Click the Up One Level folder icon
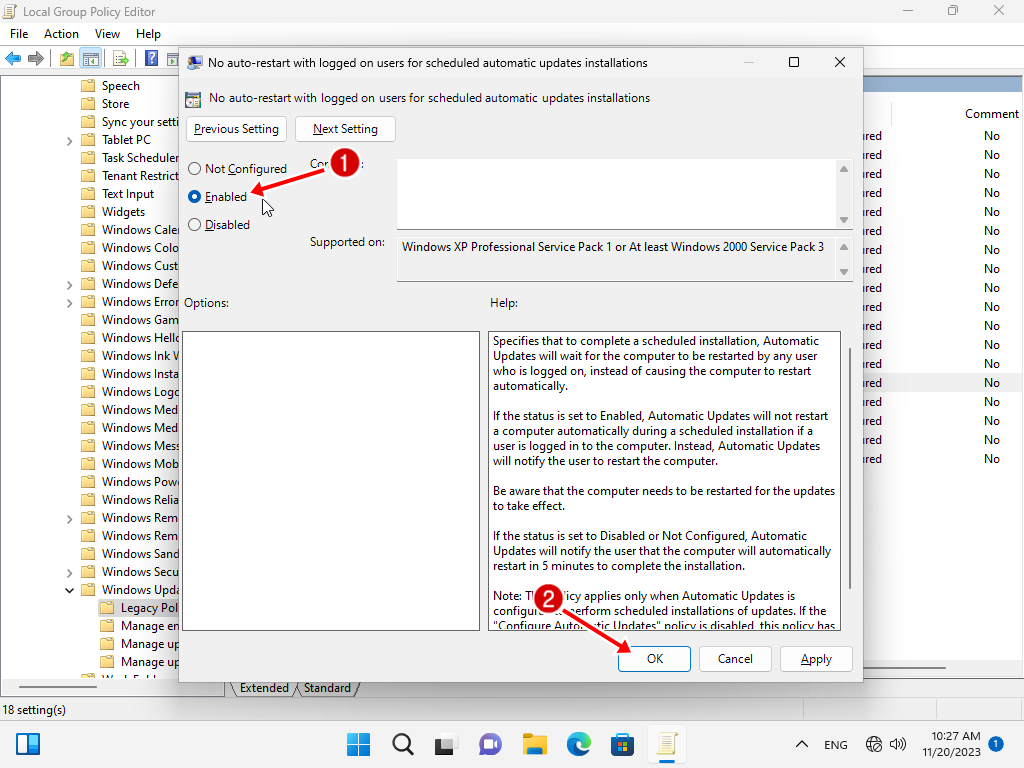Screen dimensions: 1024x768 [x=67, y=59]
